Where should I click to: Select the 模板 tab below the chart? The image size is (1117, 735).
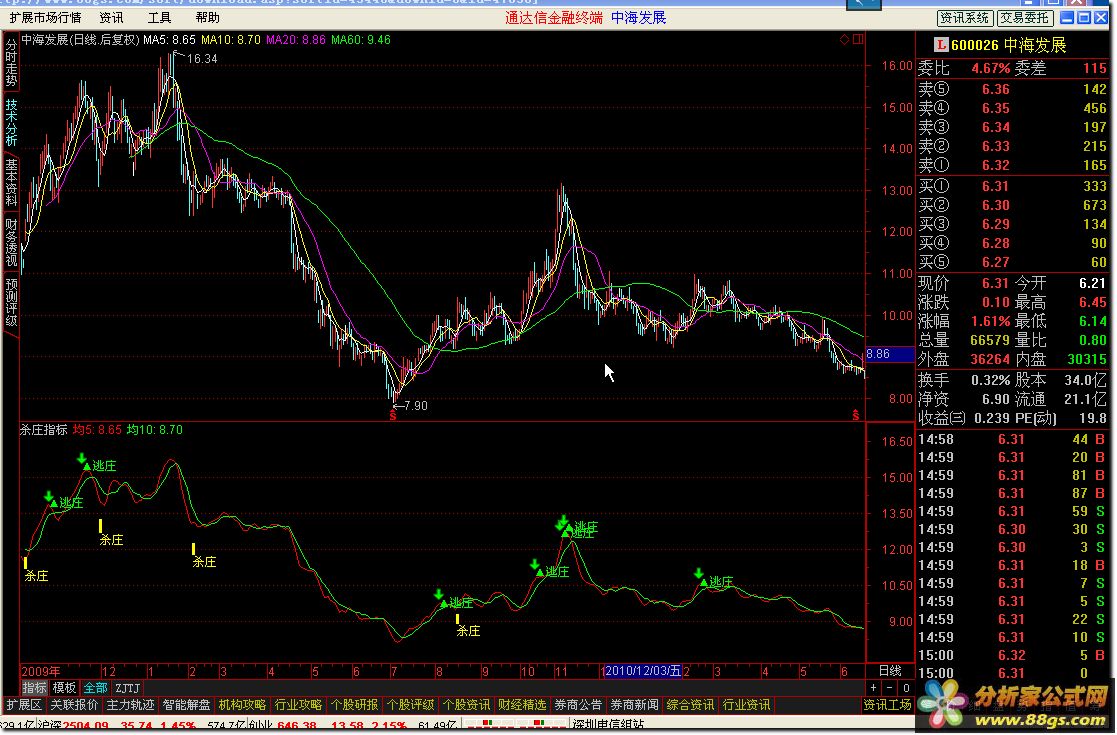point(64,688)
